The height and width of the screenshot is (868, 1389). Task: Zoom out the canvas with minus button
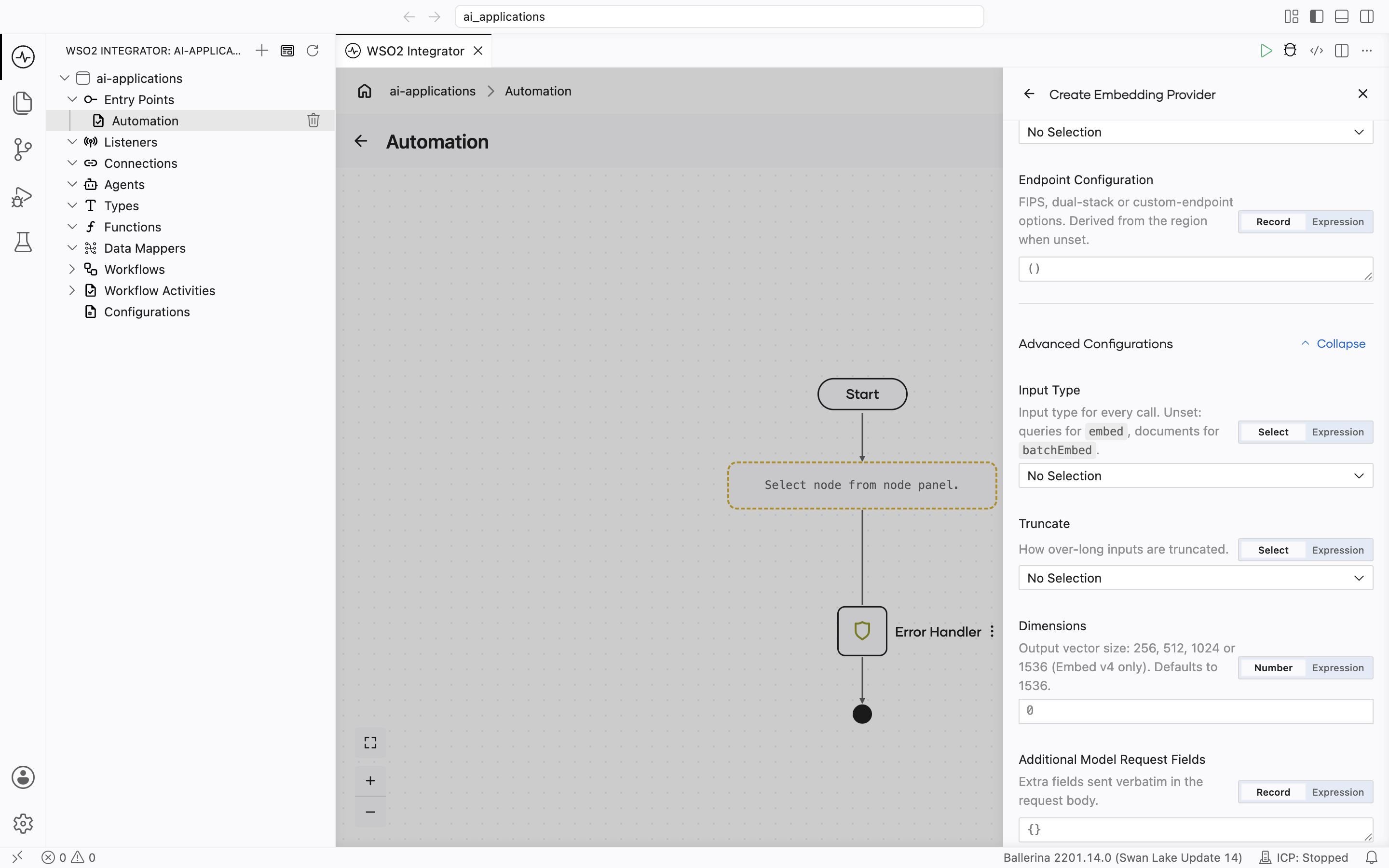tap(370, 812)
